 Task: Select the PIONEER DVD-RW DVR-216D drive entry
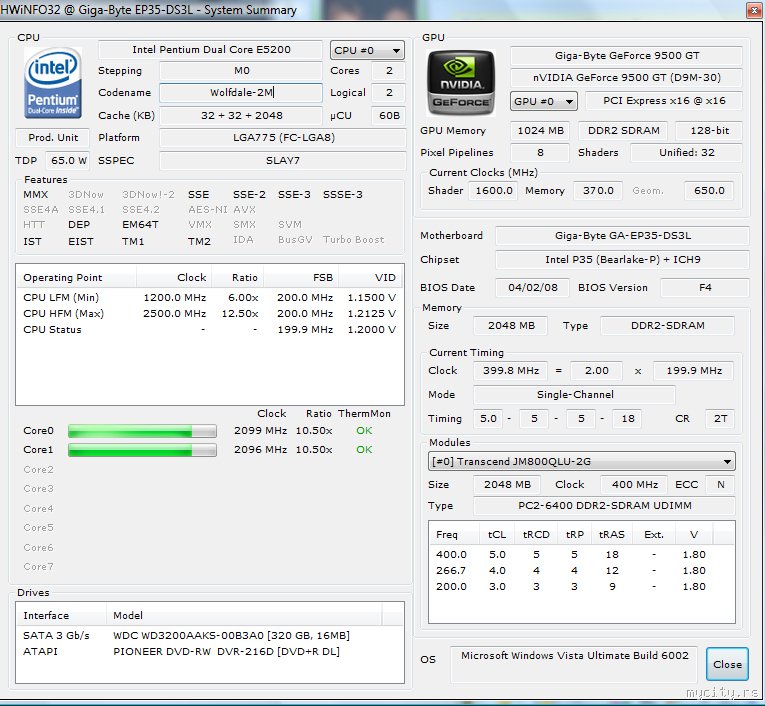click(210, 651)
